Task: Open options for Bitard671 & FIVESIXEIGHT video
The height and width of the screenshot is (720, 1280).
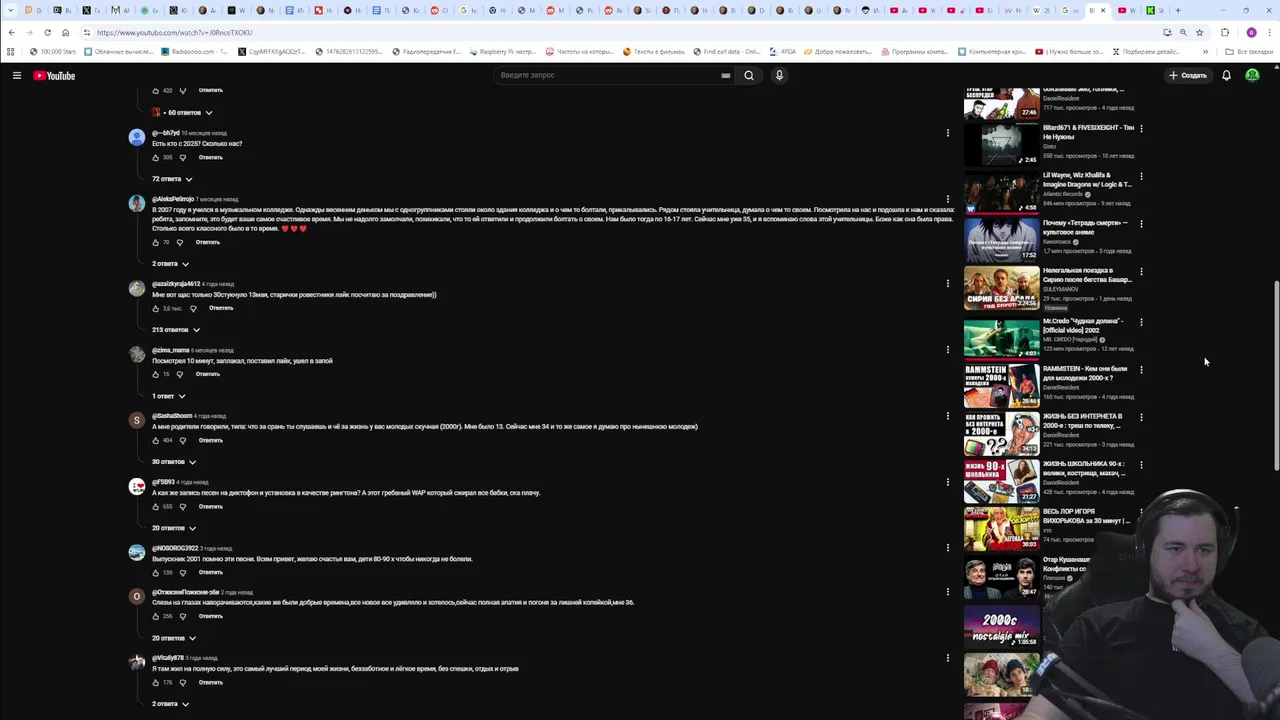Action: [1141, 128]
